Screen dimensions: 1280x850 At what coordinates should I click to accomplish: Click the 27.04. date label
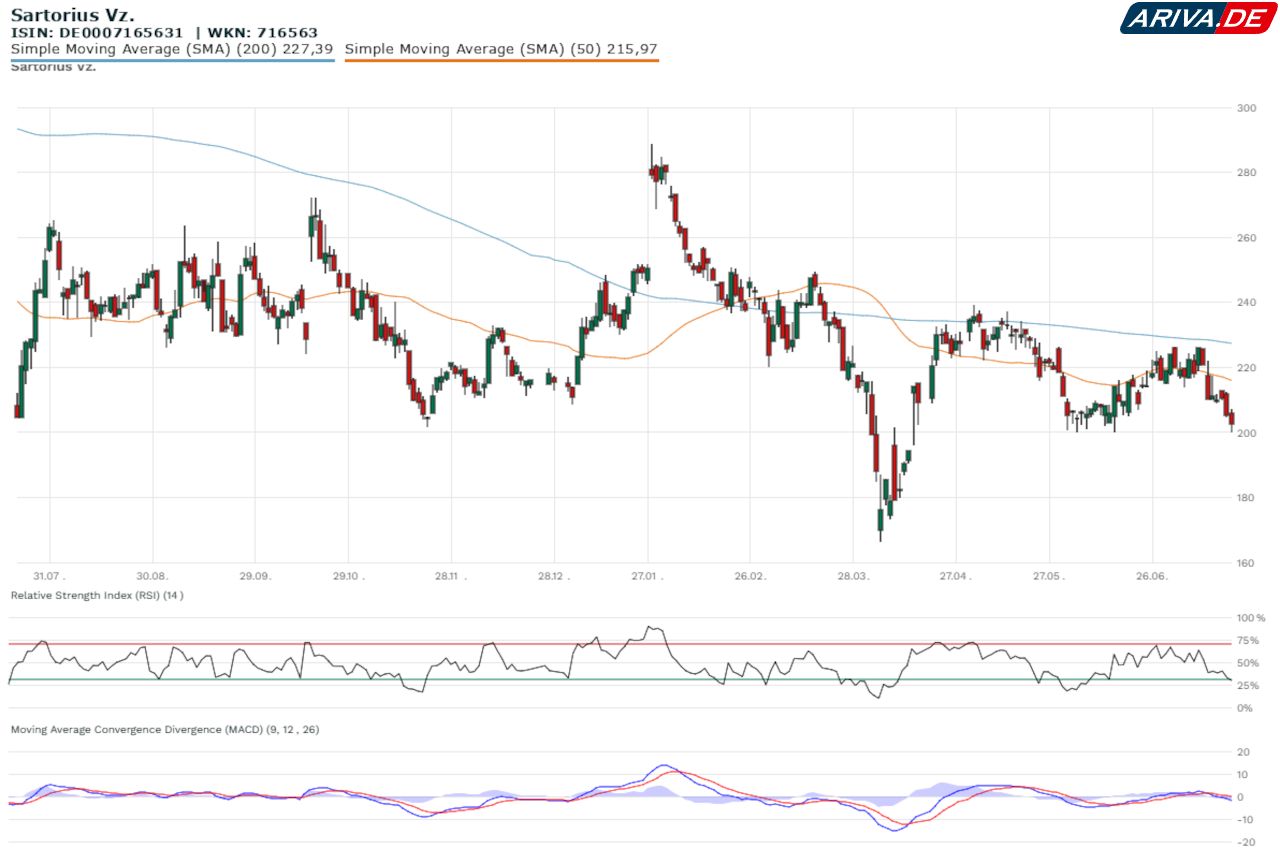click(x=956, y=576)
